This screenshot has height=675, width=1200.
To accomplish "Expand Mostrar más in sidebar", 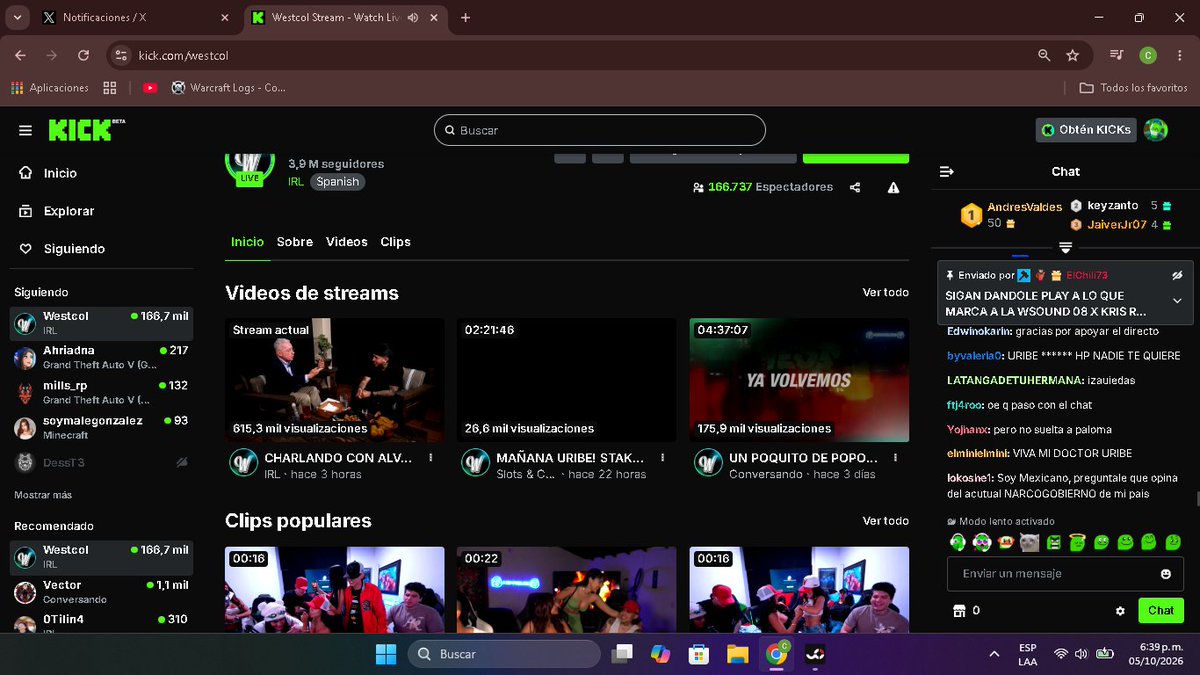I will tap(43, 495).
